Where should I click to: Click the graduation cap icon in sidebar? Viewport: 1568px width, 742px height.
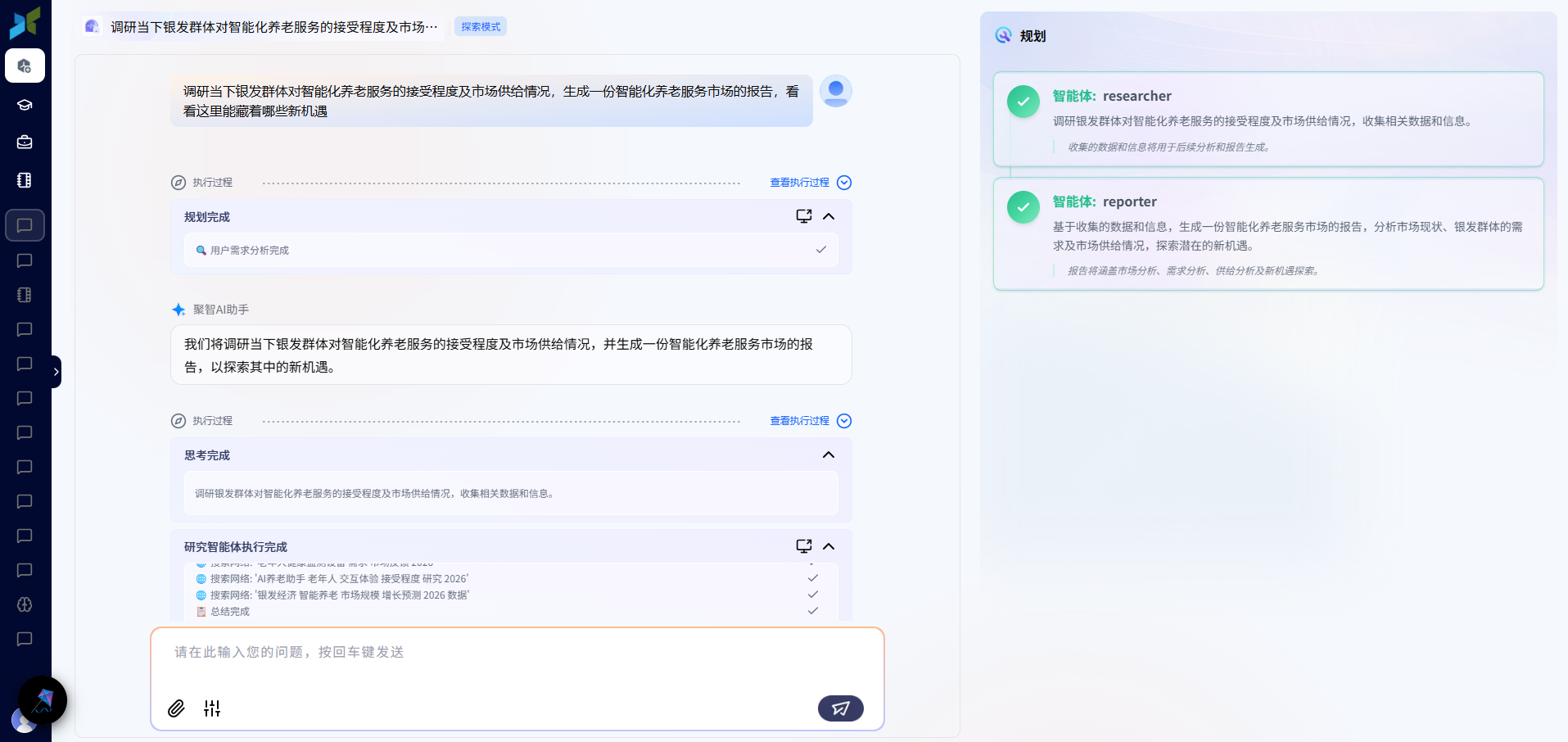coord(25,105)
